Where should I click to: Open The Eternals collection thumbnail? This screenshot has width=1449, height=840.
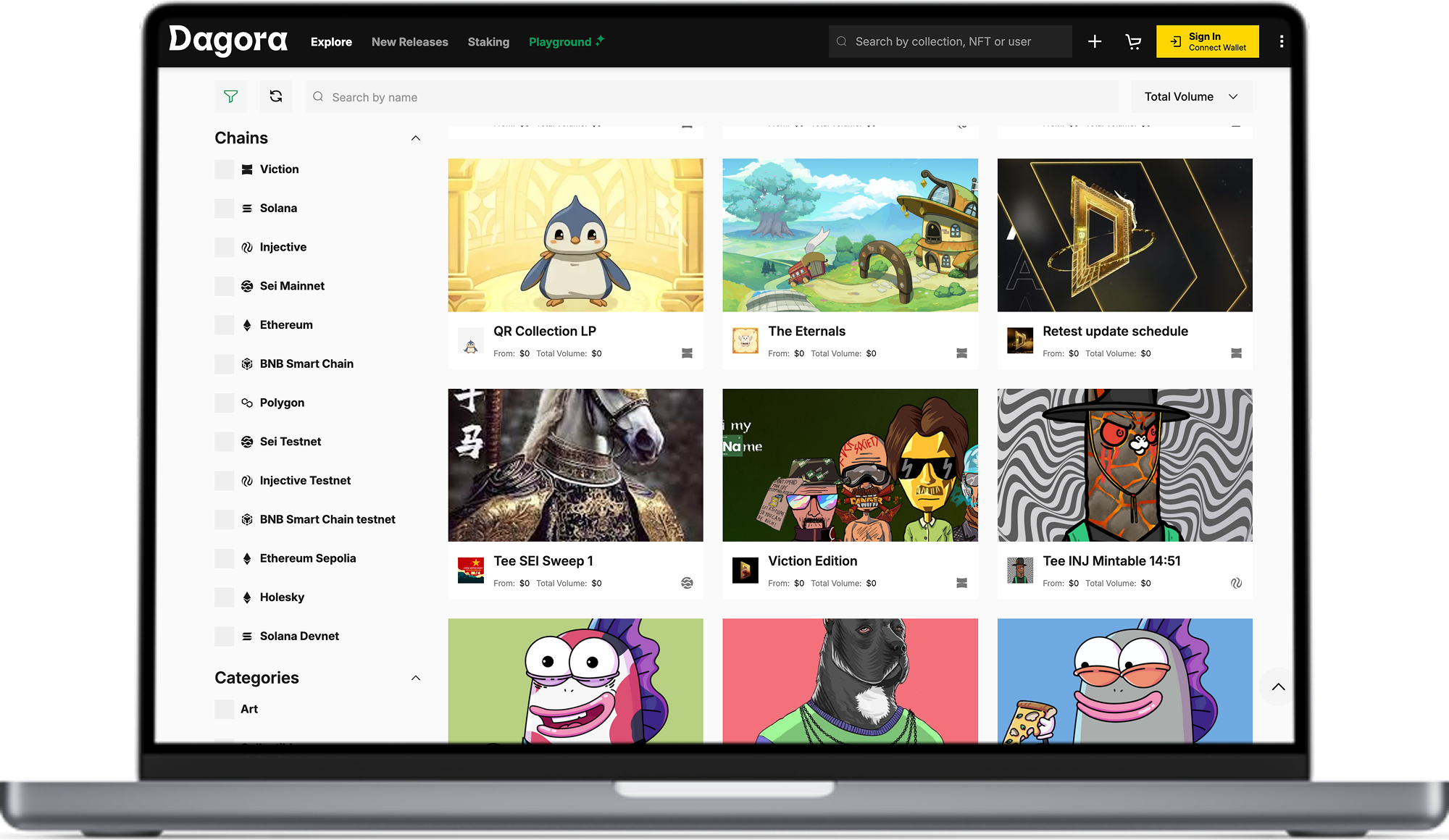click(850, 235)
